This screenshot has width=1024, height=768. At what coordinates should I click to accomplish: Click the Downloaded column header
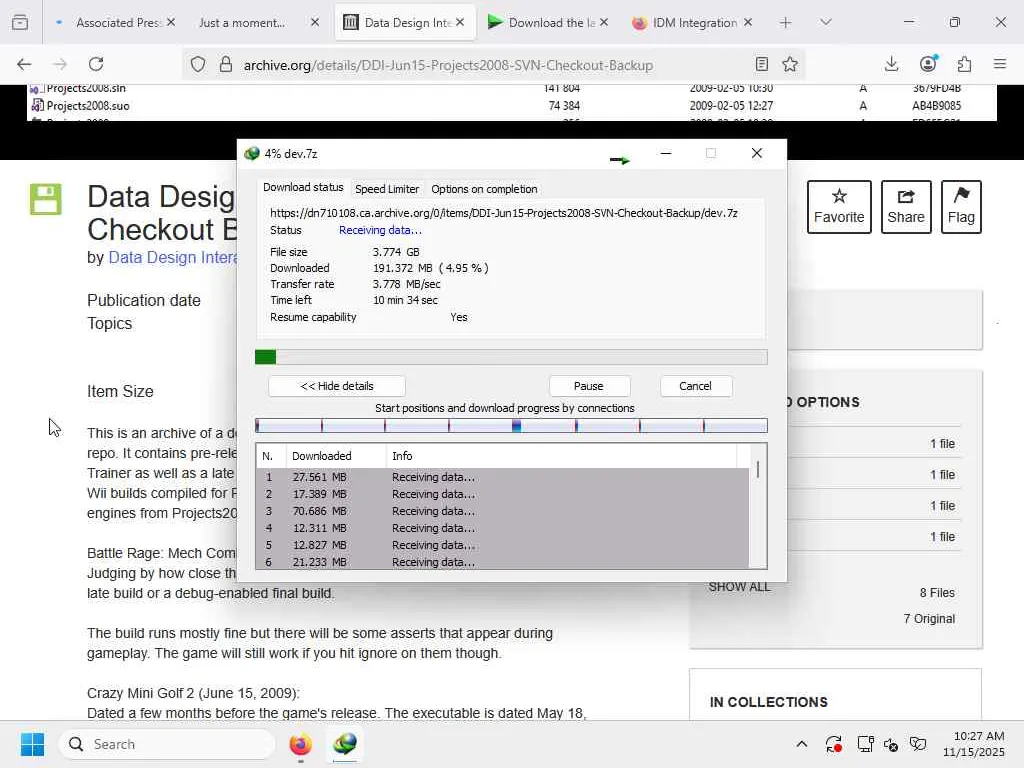(x=336, y=456)
